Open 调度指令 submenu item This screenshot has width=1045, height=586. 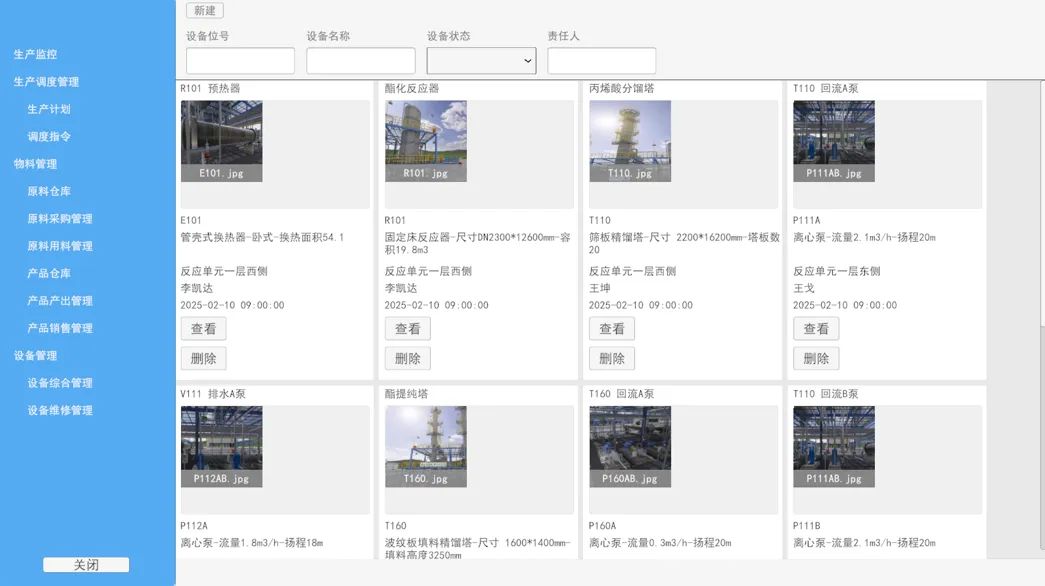tap(49, 136)
